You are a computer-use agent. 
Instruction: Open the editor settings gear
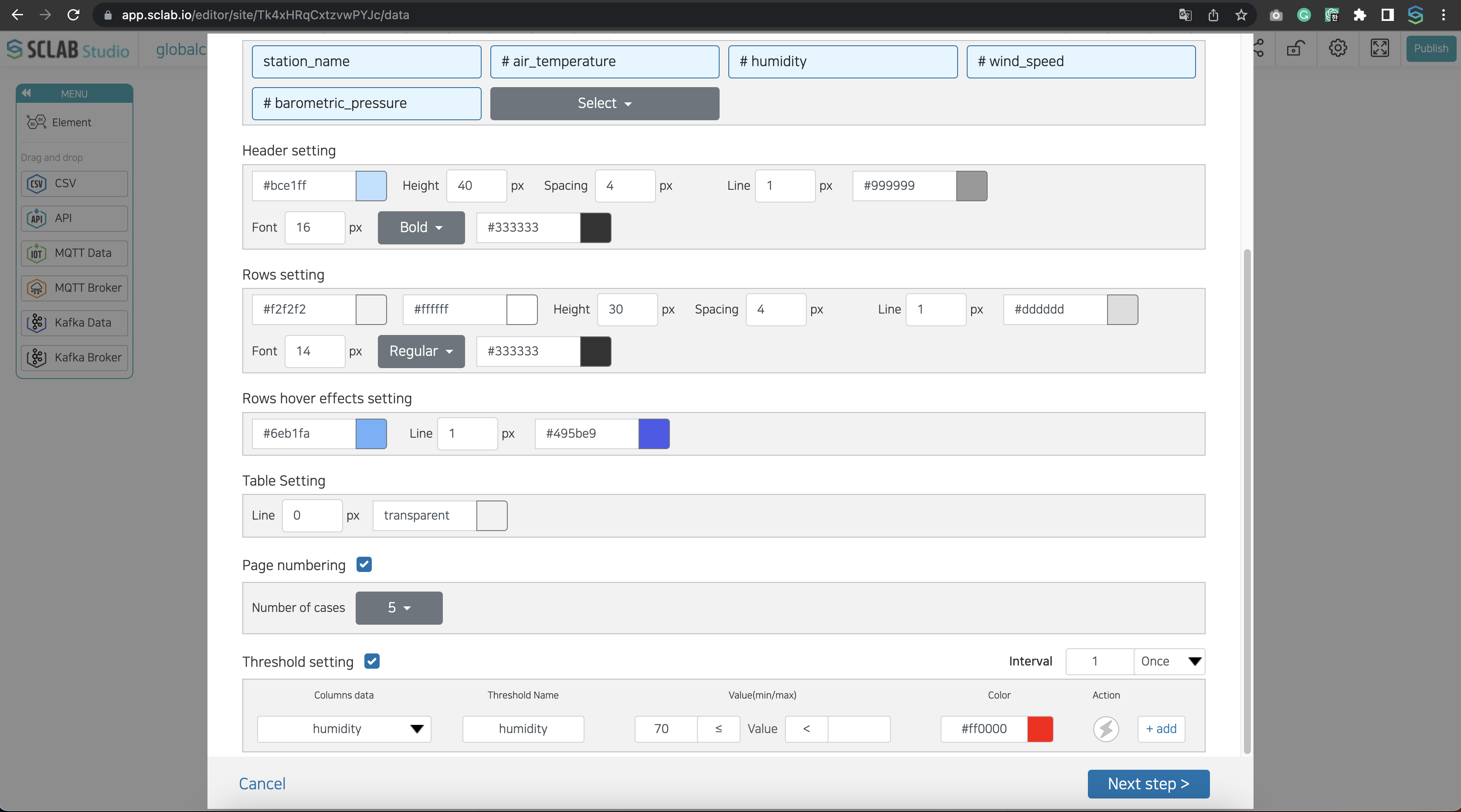(x=1338, y=48)
